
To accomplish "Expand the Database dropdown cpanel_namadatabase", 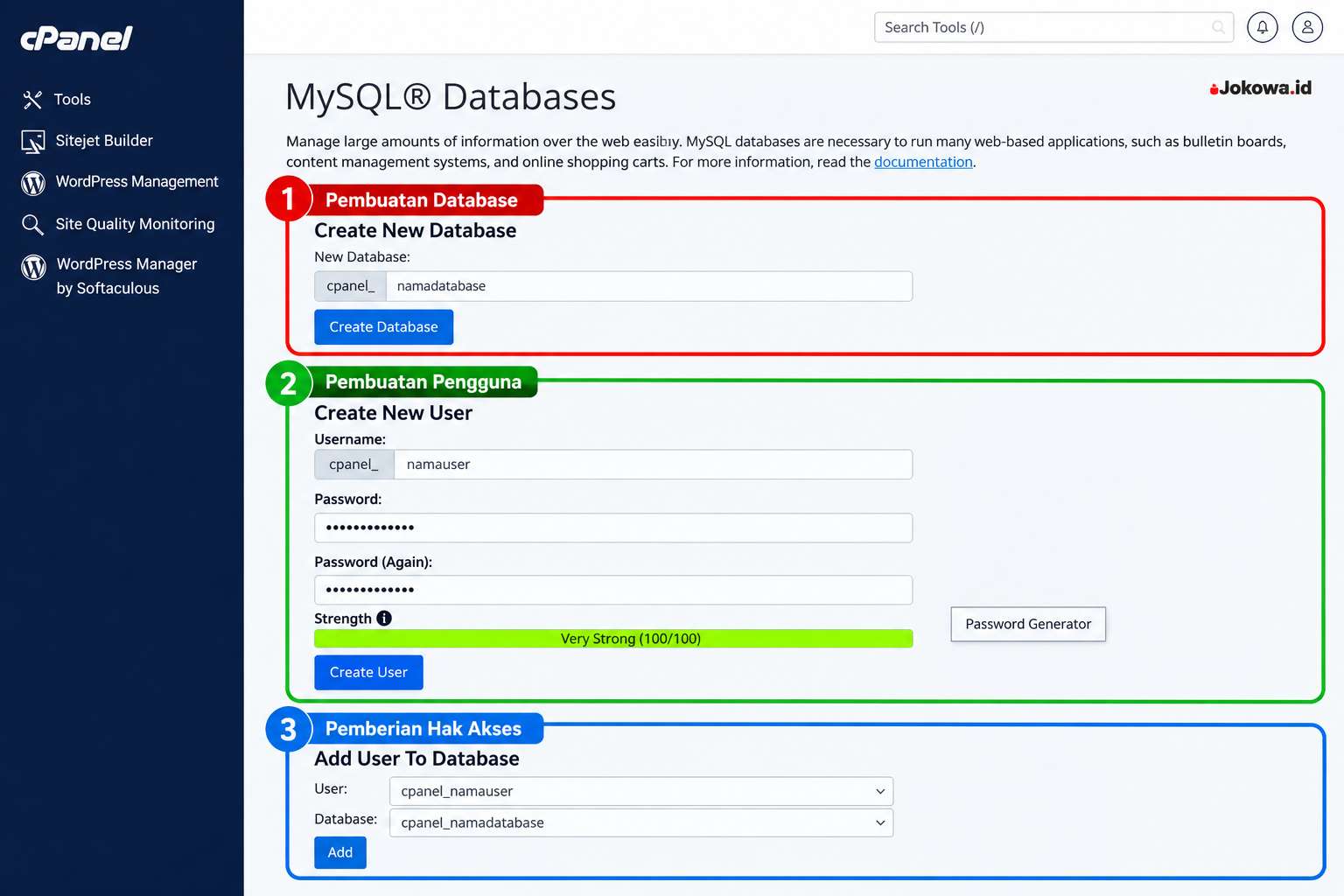I will [x=641, y=822].
